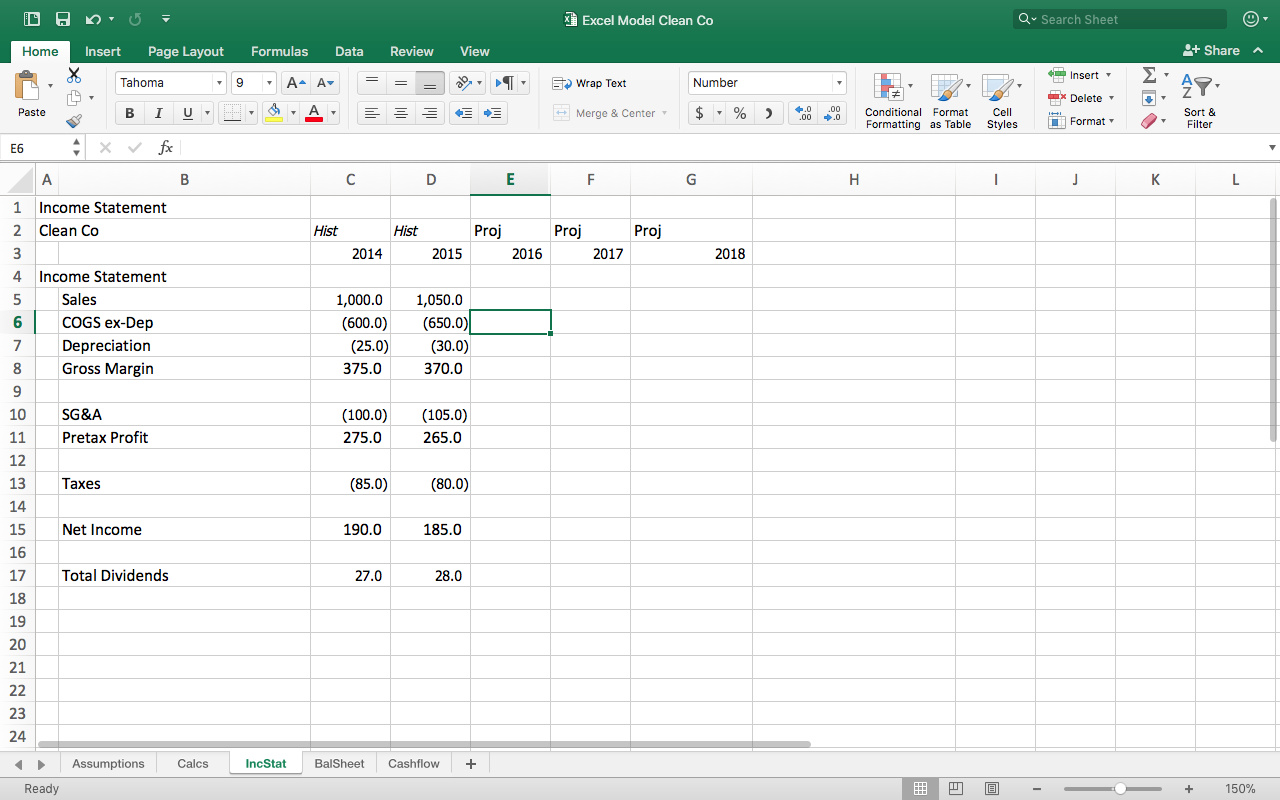Toggle Wrap Text for the cell
Image resolution: width=1280 pixels, height=800 pixels.
click(590, 83)
